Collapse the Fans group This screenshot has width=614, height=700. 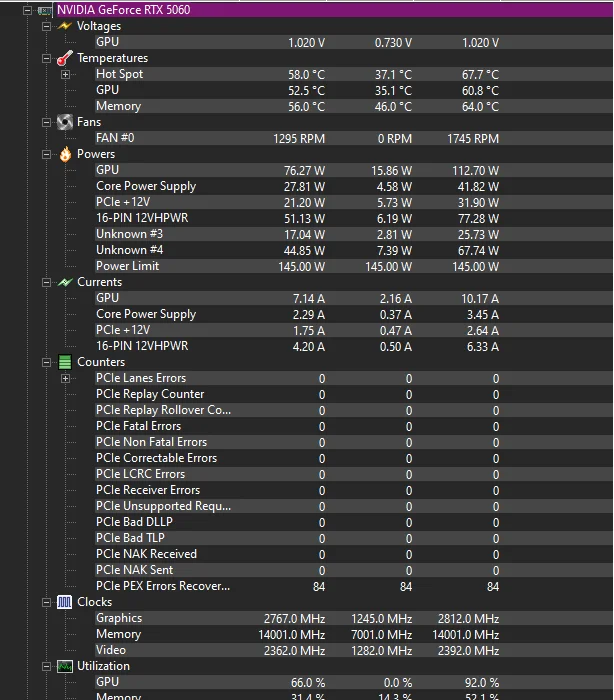click(x=46, y=122)
